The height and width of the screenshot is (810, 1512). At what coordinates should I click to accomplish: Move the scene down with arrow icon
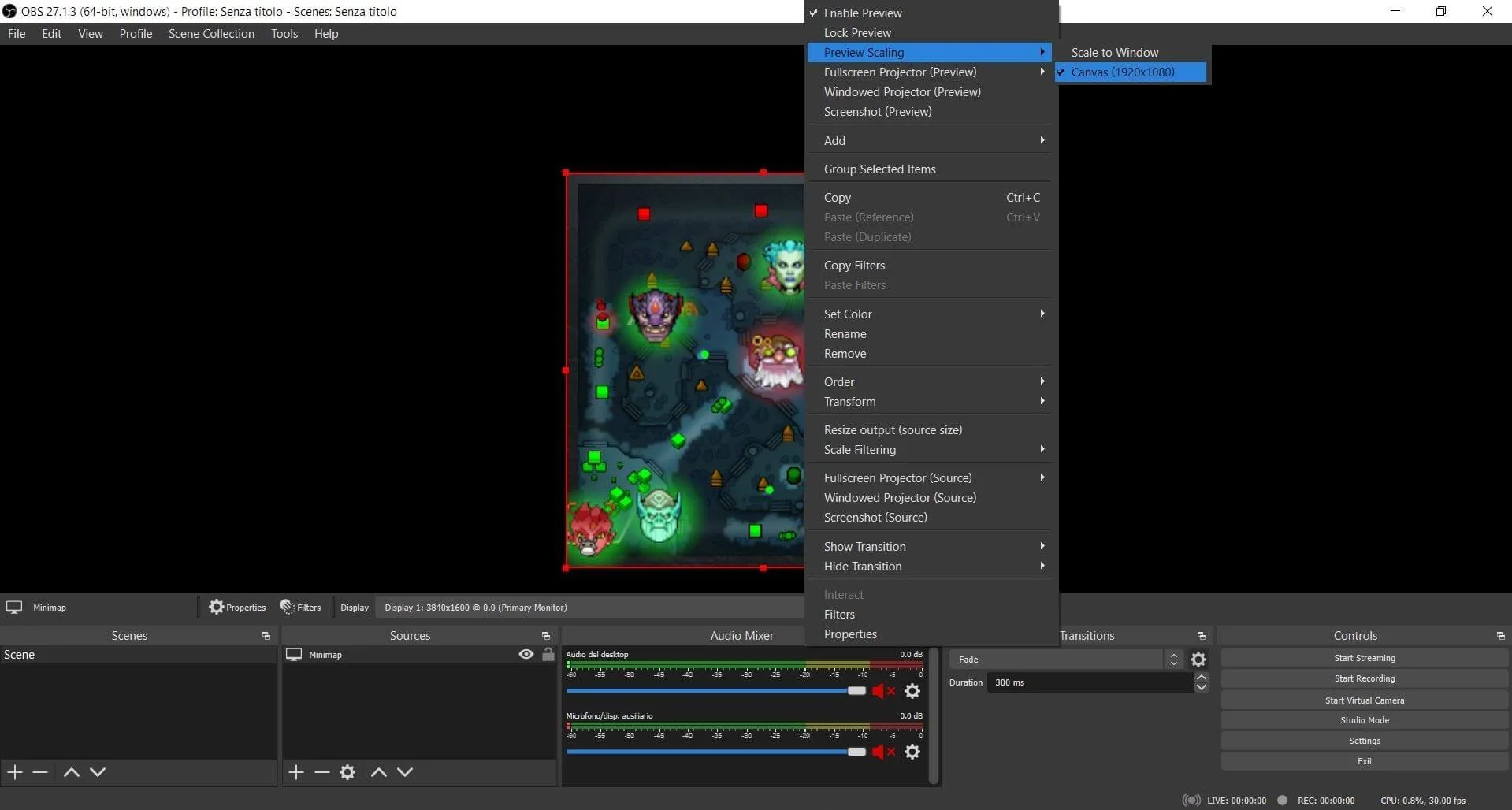[98, 772]
